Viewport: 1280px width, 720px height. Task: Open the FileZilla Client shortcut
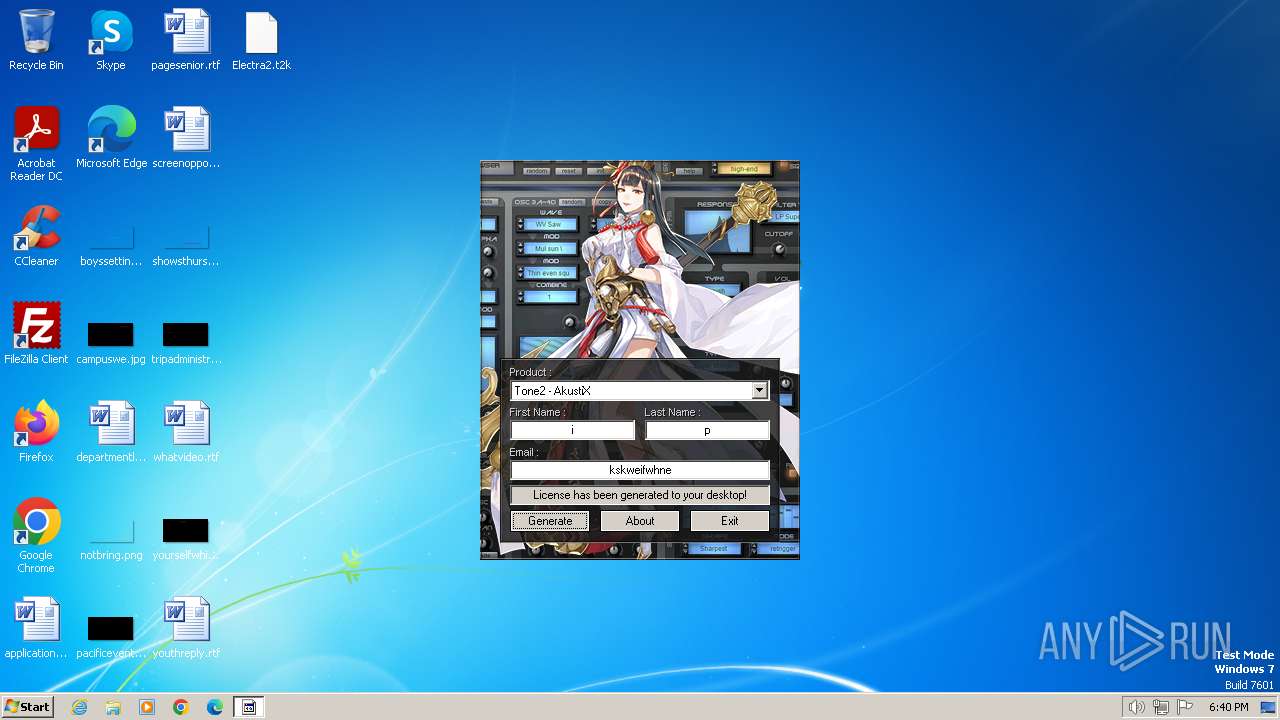click(36, 333)
